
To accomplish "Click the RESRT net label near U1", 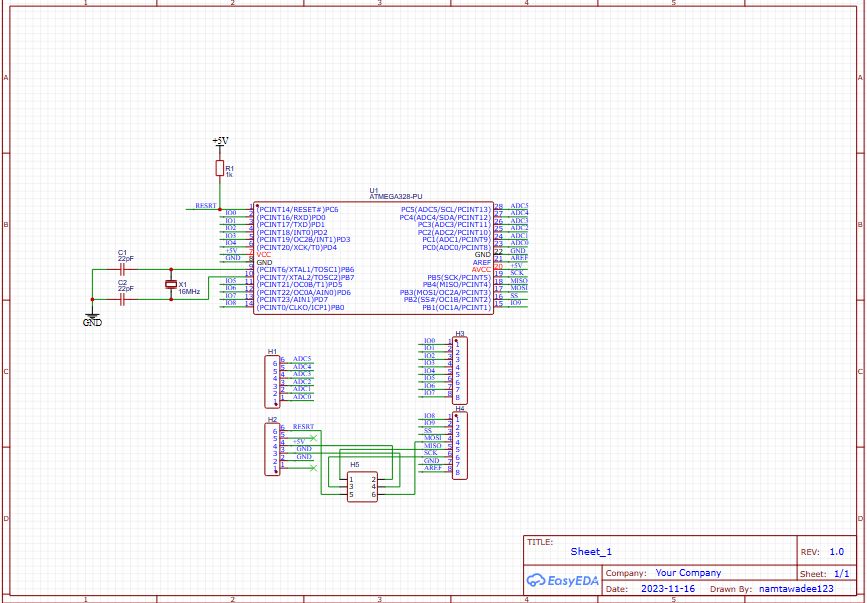I will click(x=205, y=206).
